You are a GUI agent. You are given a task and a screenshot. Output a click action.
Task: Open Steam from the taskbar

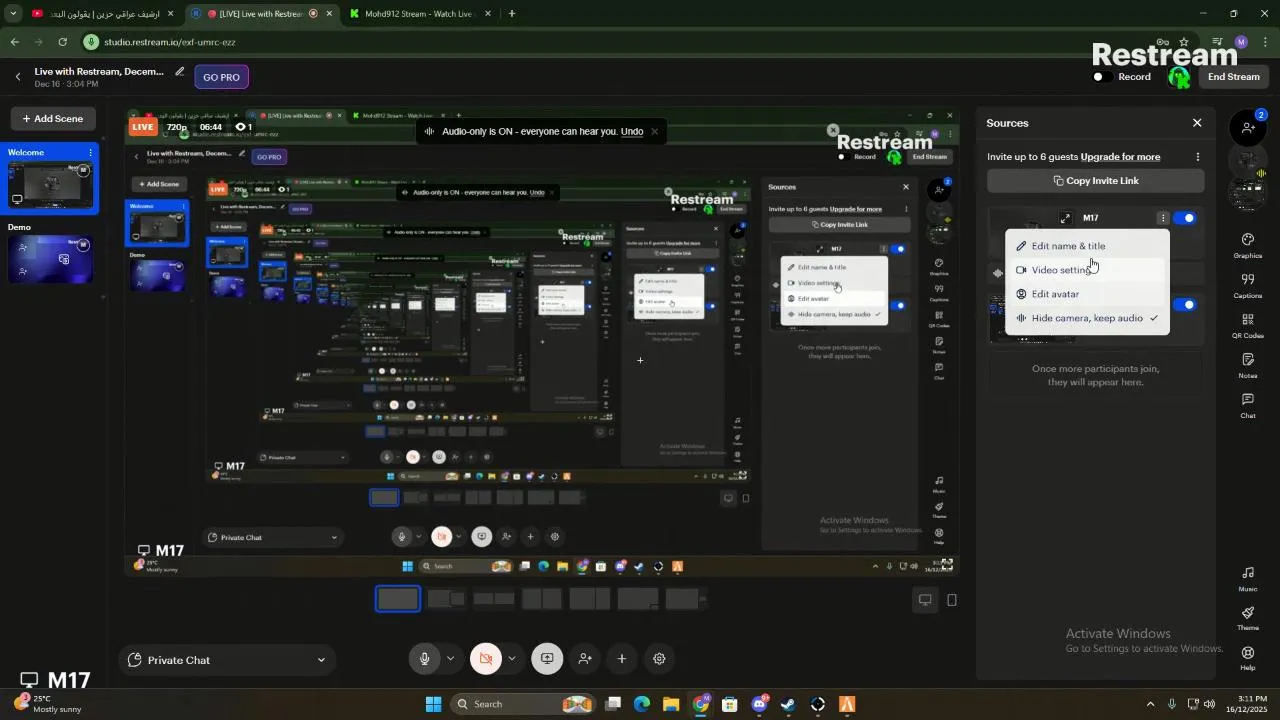[x=788, y=704]
